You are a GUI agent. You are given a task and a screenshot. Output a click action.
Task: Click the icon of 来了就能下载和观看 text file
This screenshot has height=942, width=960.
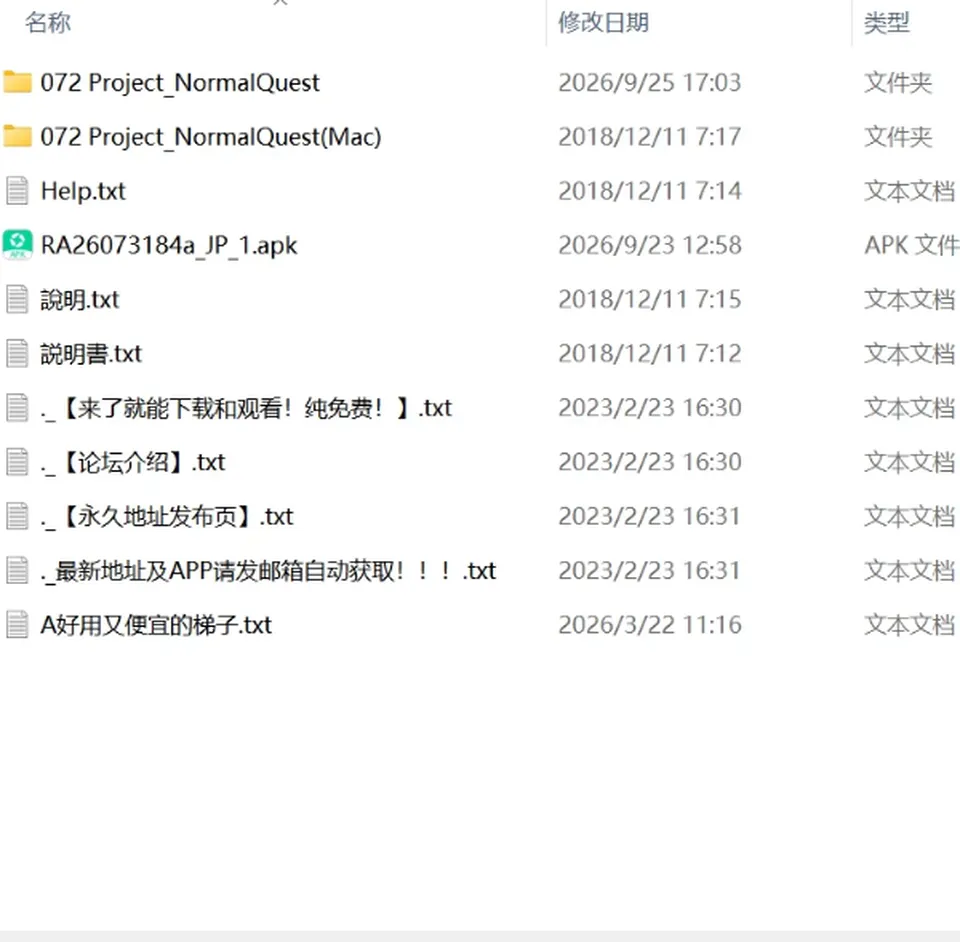point(17,408)
